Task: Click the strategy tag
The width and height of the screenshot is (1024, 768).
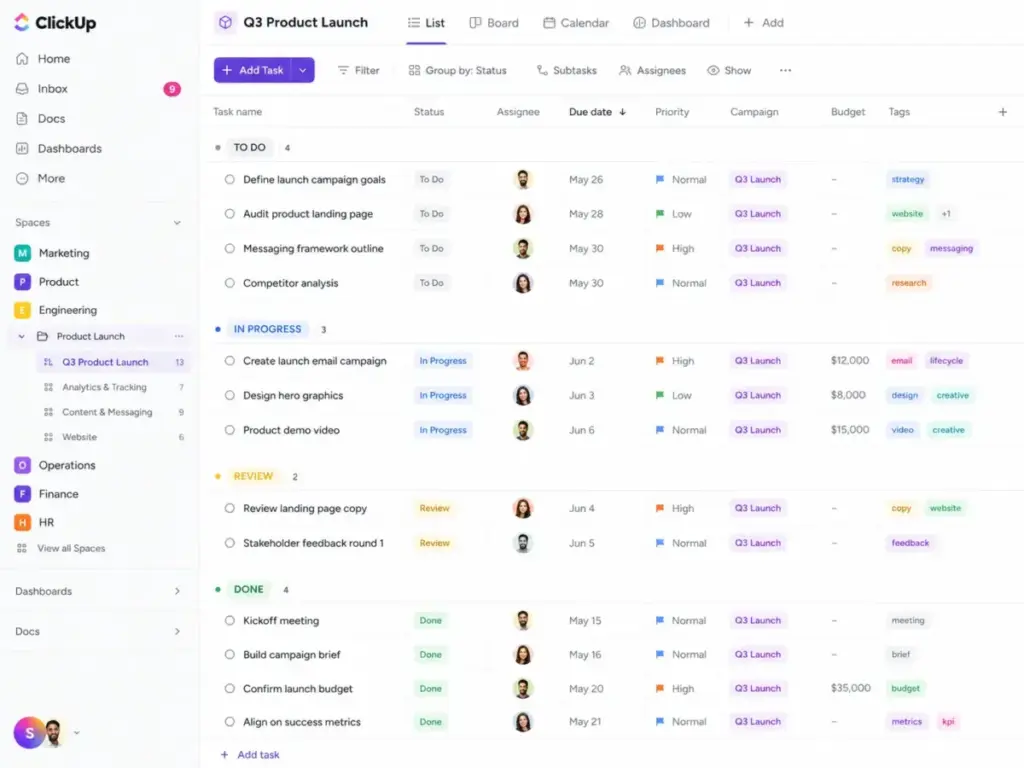Action: (x=908, y=180)
